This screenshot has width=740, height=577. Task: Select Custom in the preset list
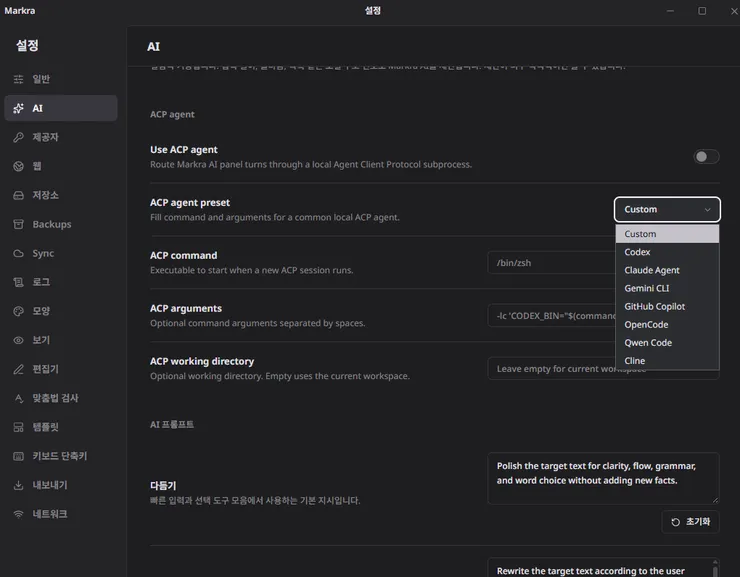click(667, 234)
